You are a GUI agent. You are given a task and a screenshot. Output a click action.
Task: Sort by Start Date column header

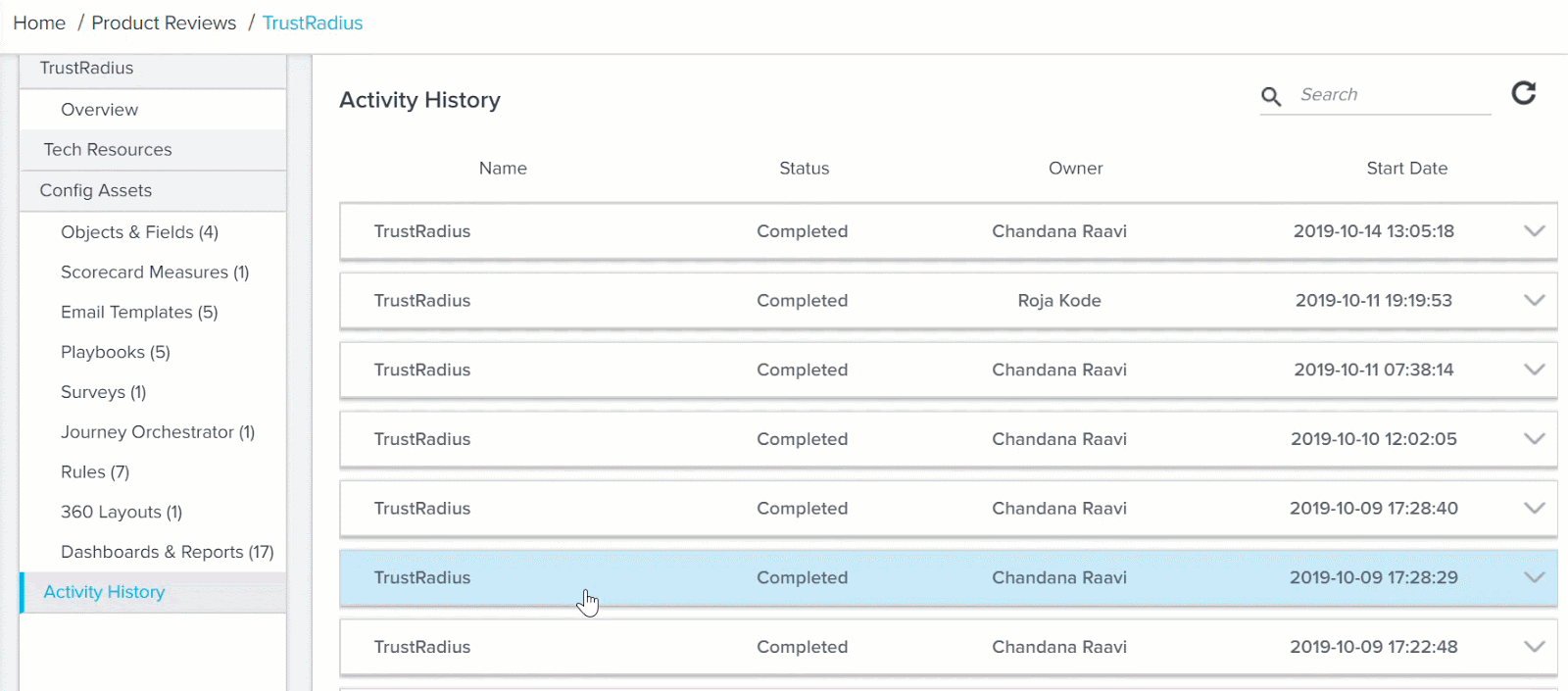(x=1406, y=169)
